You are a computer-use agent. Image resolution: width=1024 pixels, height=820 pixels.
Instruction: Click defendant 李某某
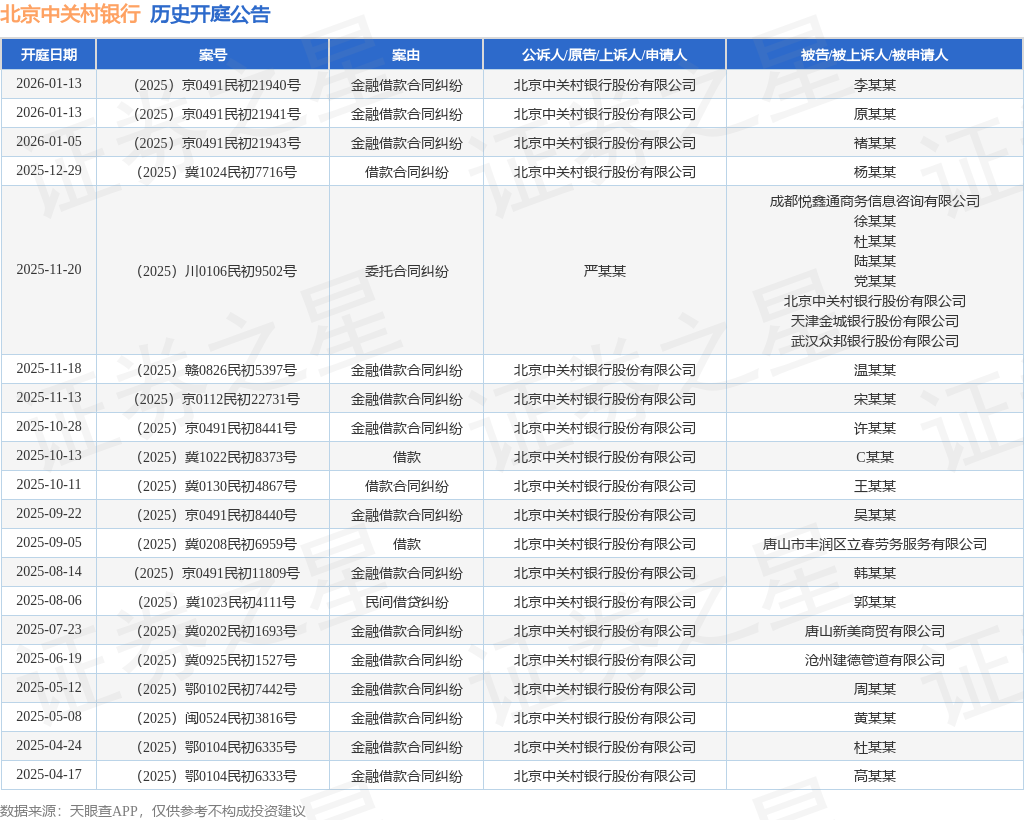[874, 85]
